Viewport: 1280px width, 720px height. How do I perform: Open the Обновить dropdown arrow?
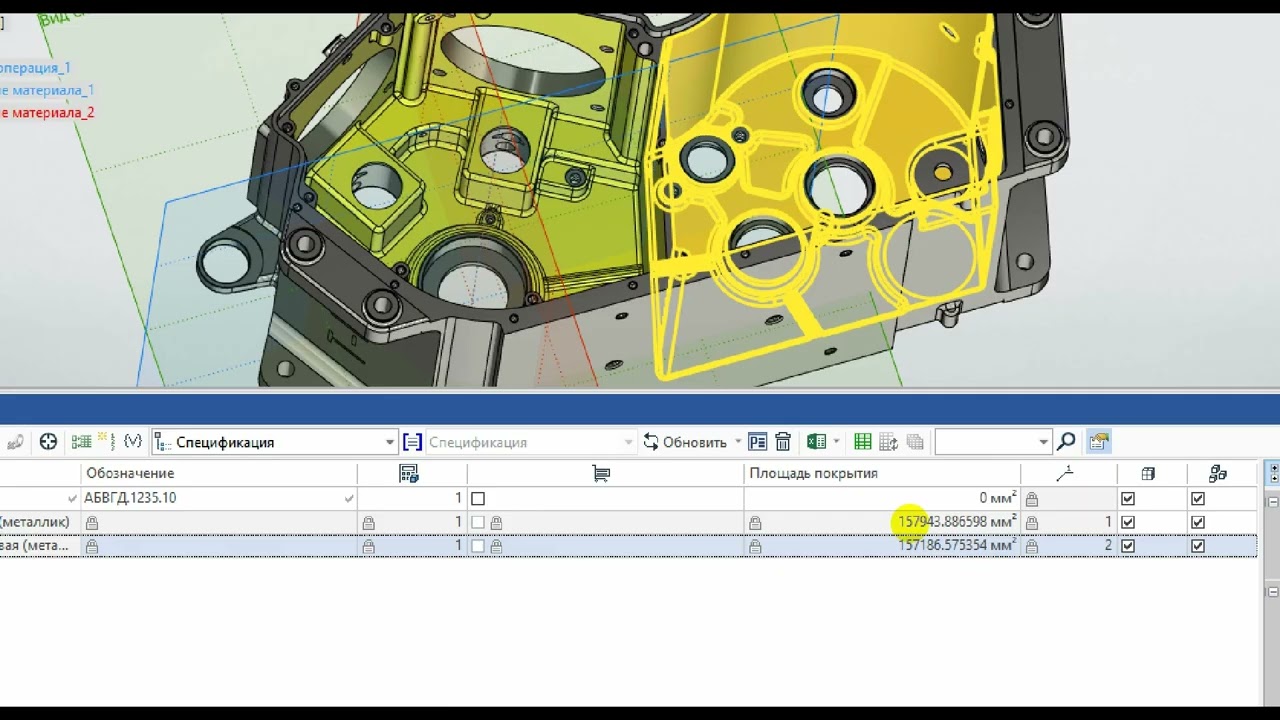pyautogui.click(x=738, y=442)
